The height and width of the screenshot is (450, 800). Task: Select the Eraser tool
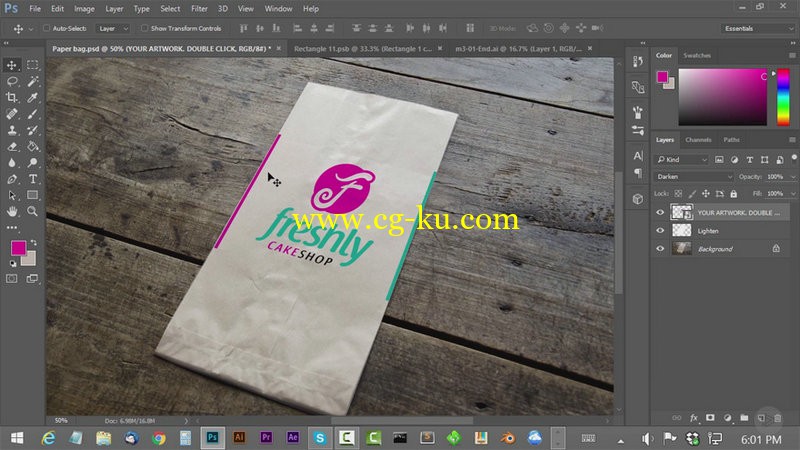11,146
